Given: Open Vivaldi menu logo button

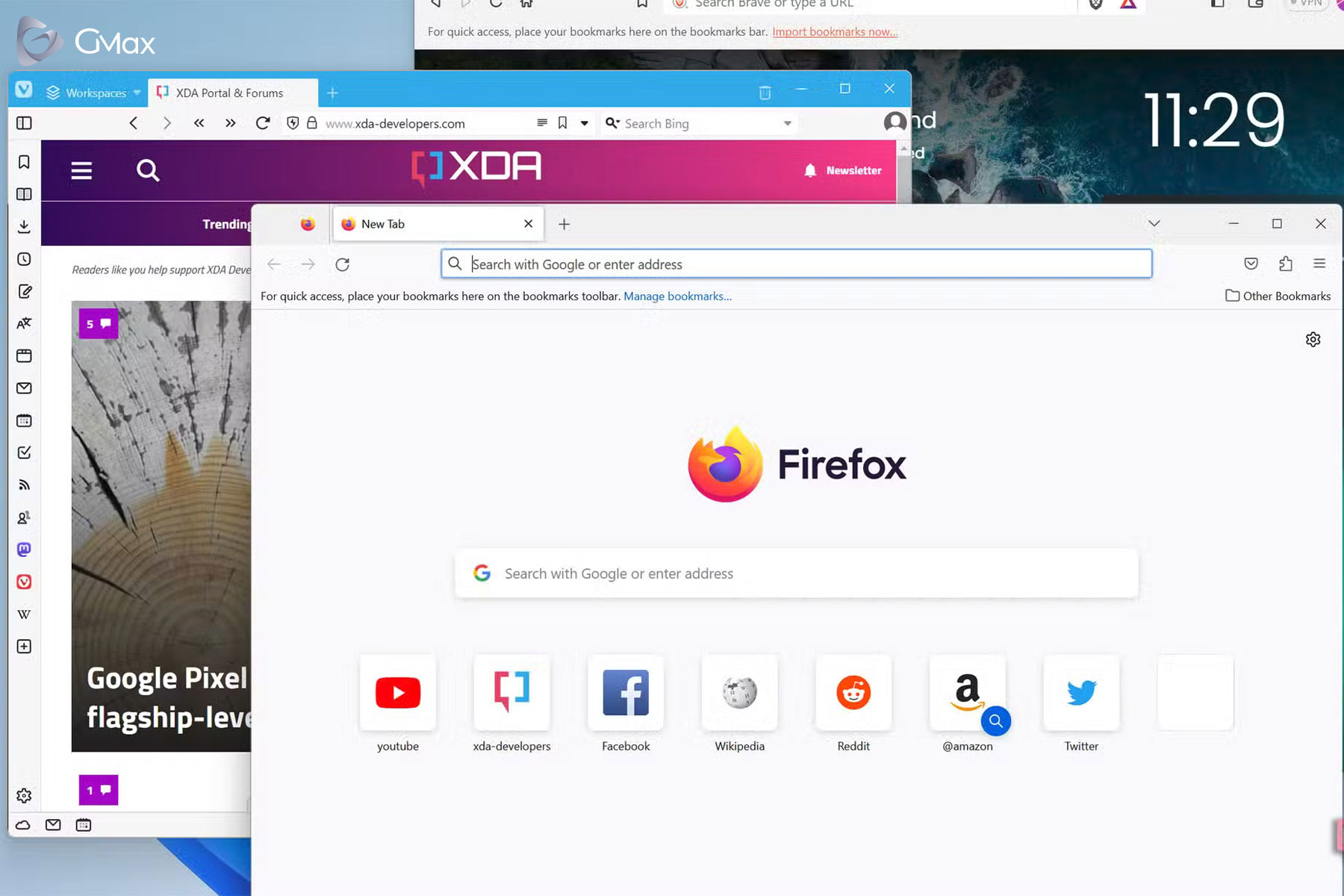Looking at the screenshot, I should (x=24, y=90).
